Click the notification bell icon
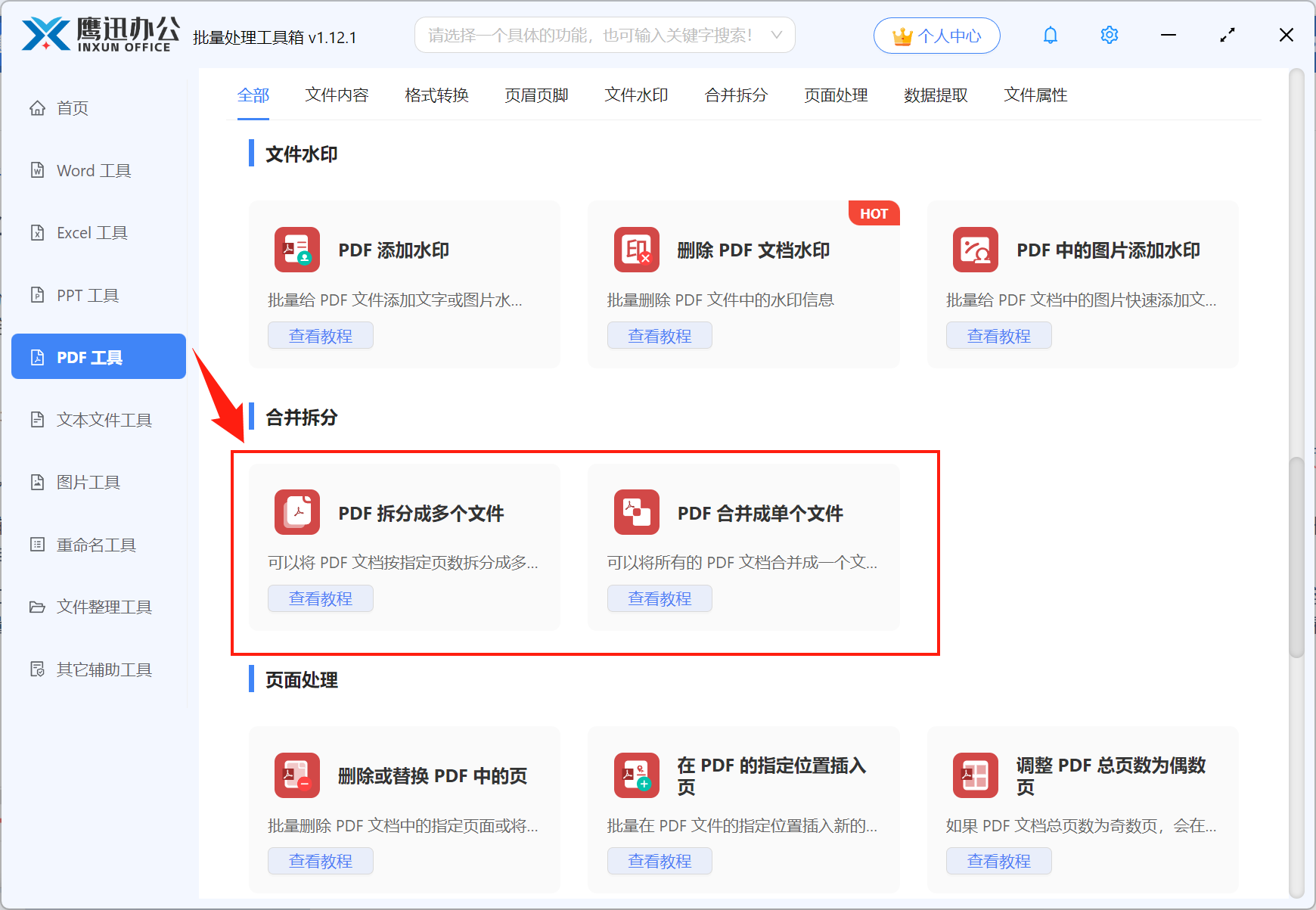1316x910 pixels. [x=1050, y=35]
